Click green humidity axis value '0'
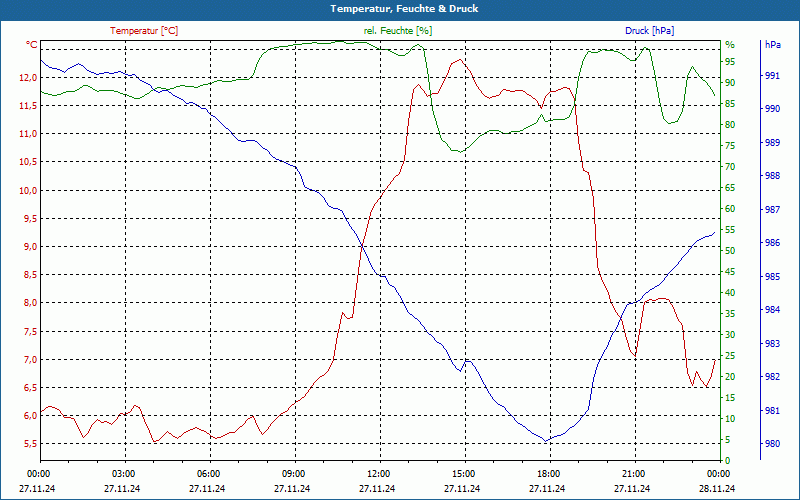This screenshot has height=500, width=800. click(x=728, y=461)
